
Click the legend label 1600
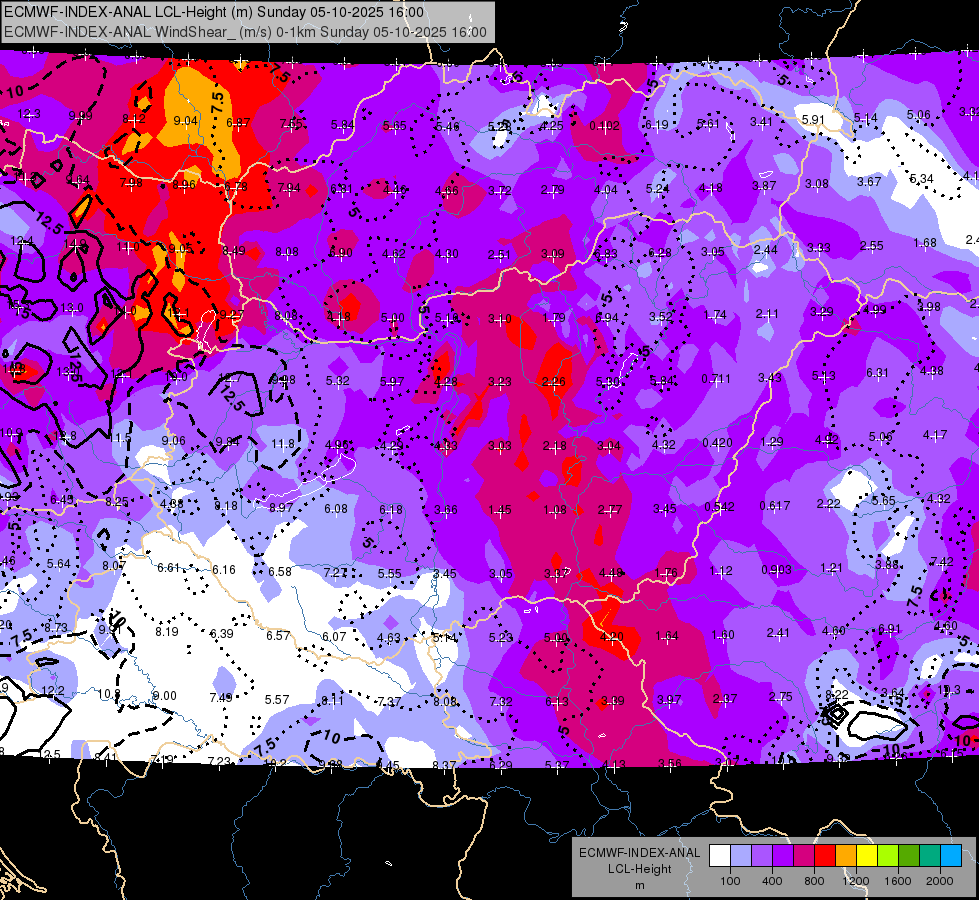898,881
